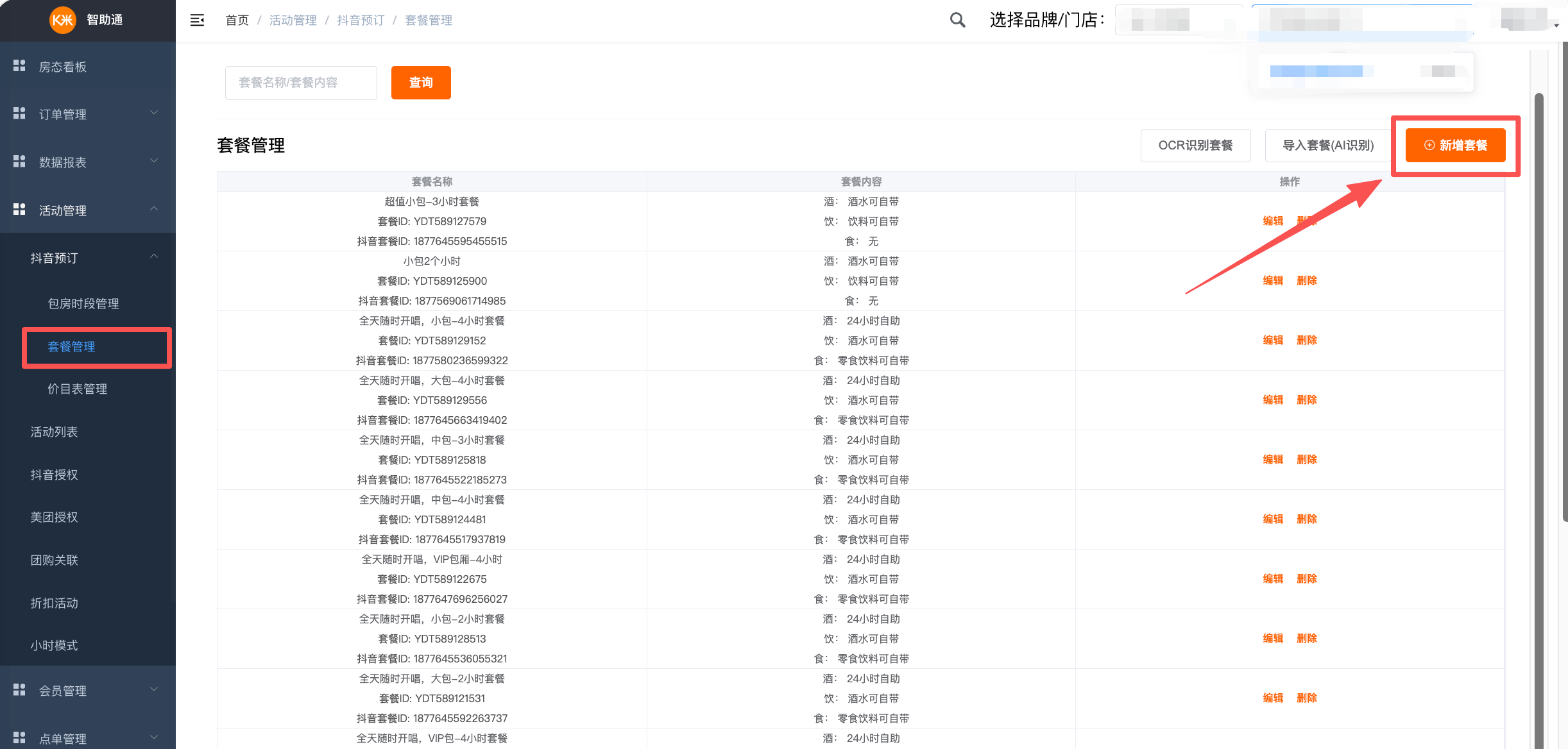Click the 点单管理 grid icon
The height and width of the screenshot is (749, 1568).
[19, 737]
